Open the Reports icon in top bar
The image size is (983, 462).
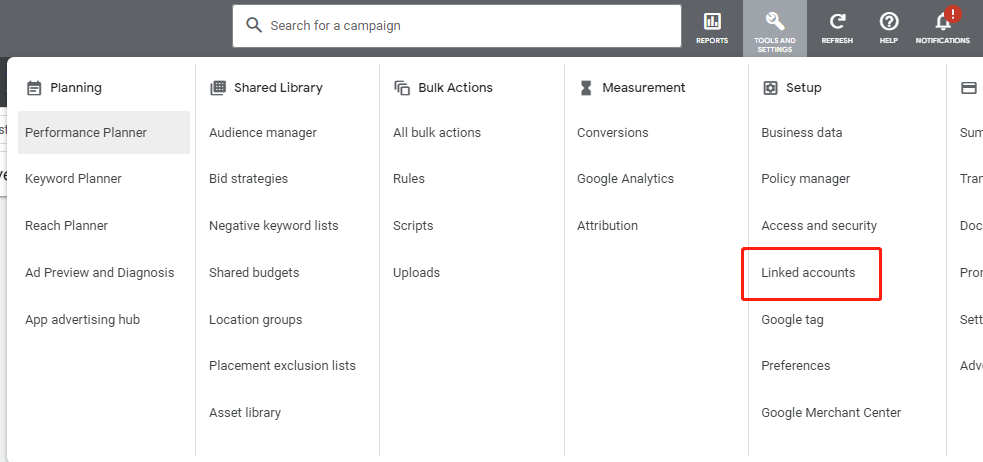pos(712,21)
